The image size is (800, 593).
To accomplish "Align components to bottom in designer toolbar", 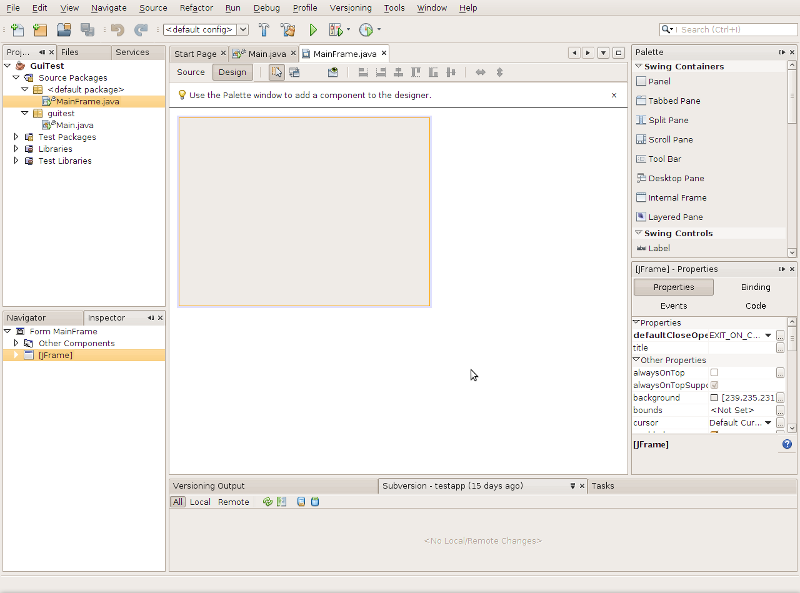I will (x=433, y=72).
